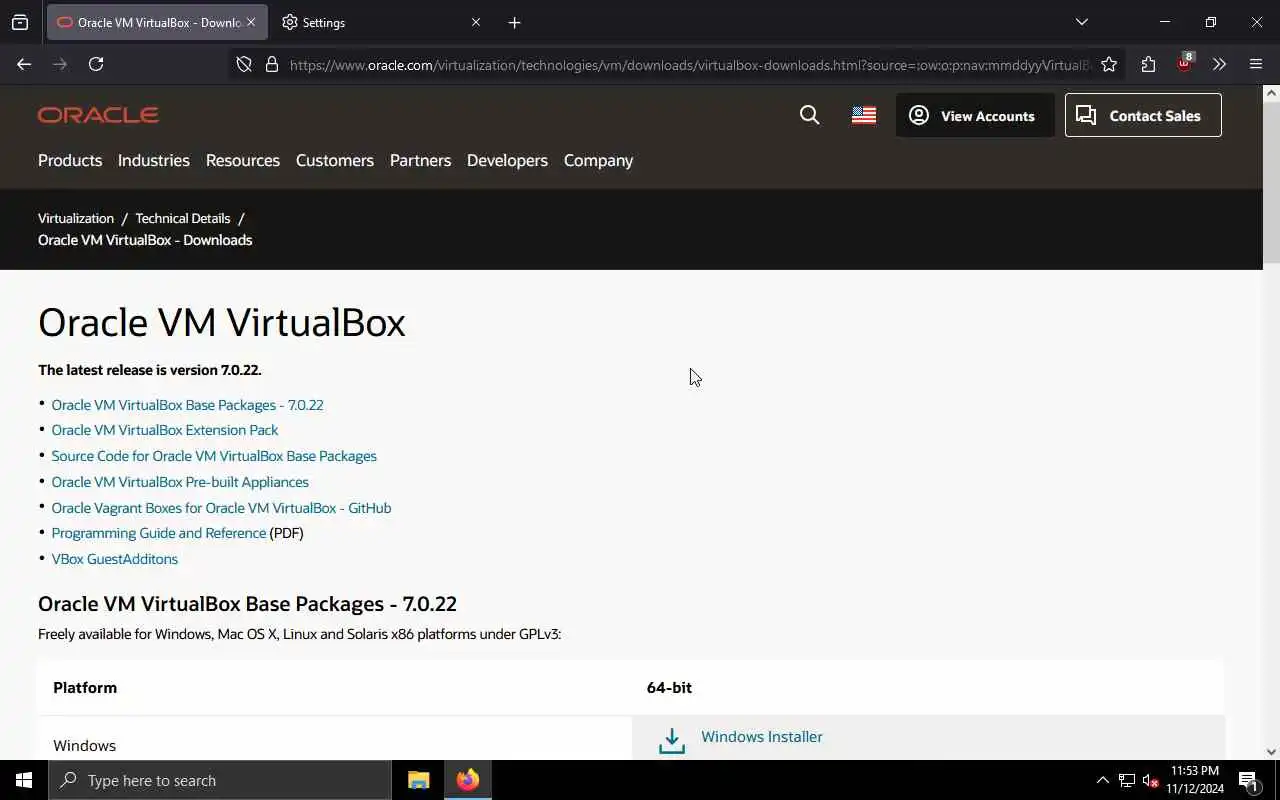Click the network tray icon
The width and height of the screenshot is (1280, 800).
[x=1127, y=780]
